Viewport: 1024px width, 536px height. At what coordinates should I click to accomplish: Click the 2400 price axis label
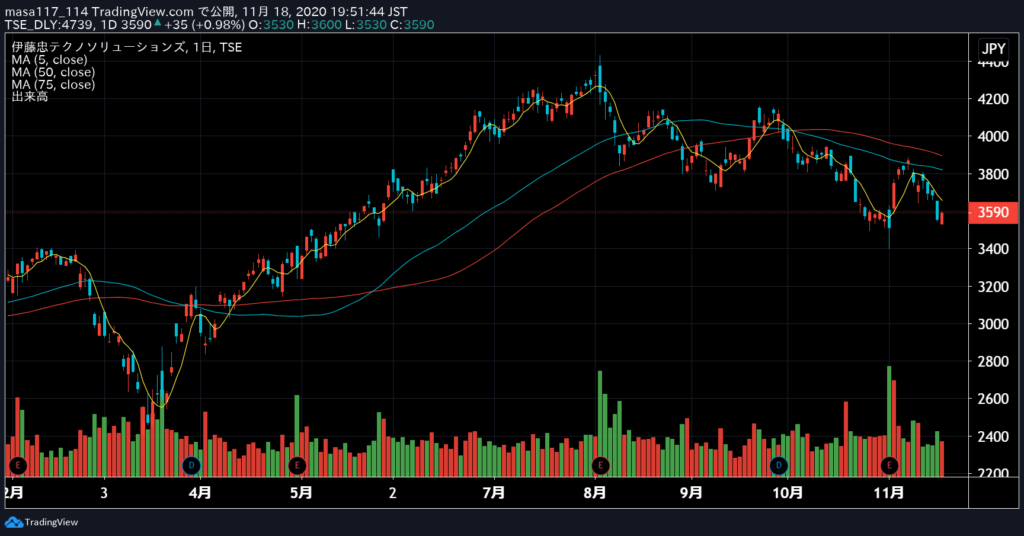pyautogui.click(x=993, y=436)
